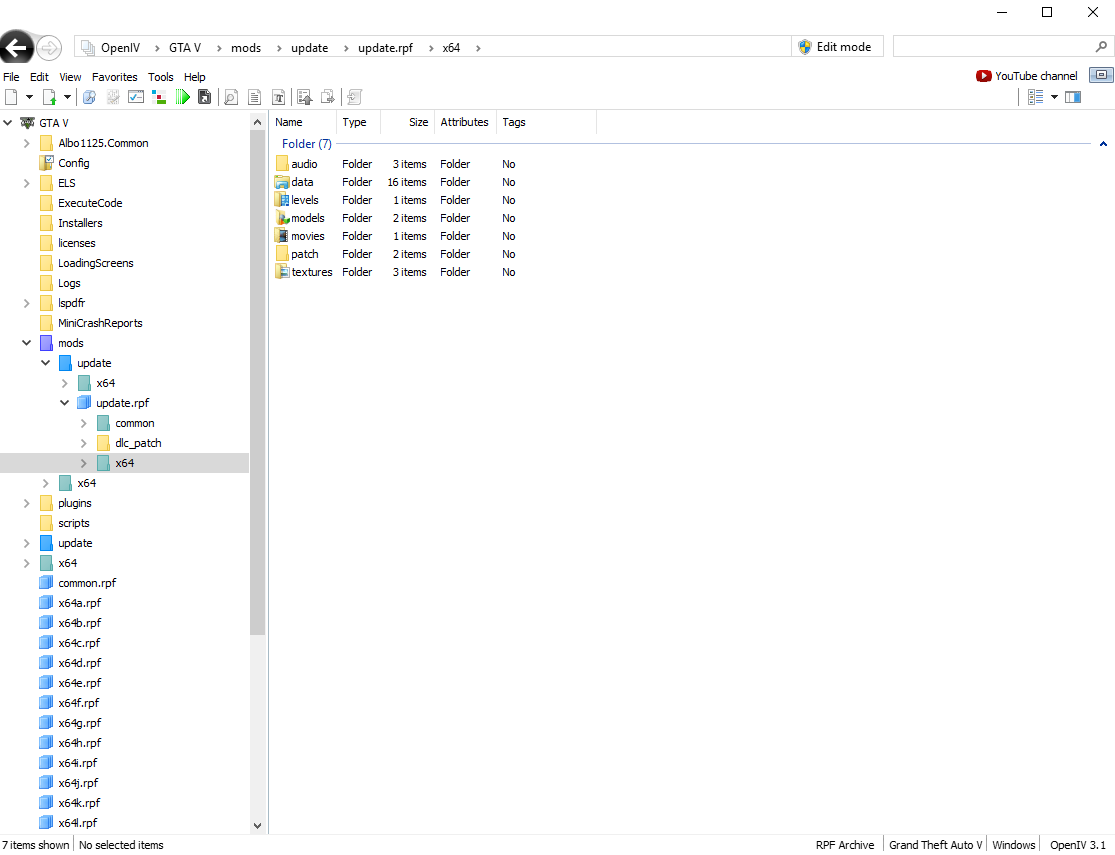Image resolution: width=1115 pixels, height=855 pixels.
Task: Go back with the Back arrow button
Action: [17, 48]
